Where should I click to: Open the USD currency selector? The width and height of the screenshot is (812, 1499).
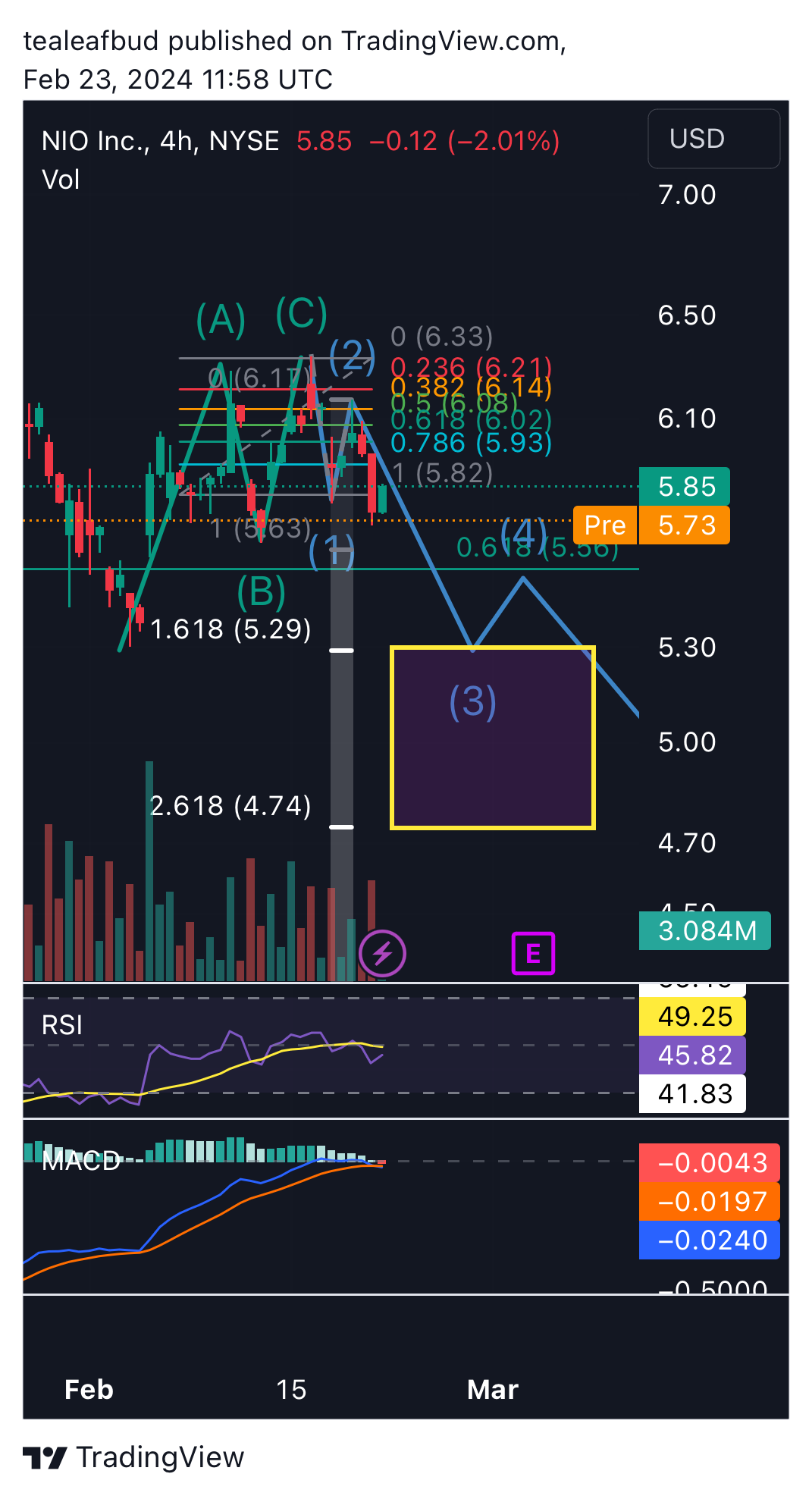pos(713,139)
